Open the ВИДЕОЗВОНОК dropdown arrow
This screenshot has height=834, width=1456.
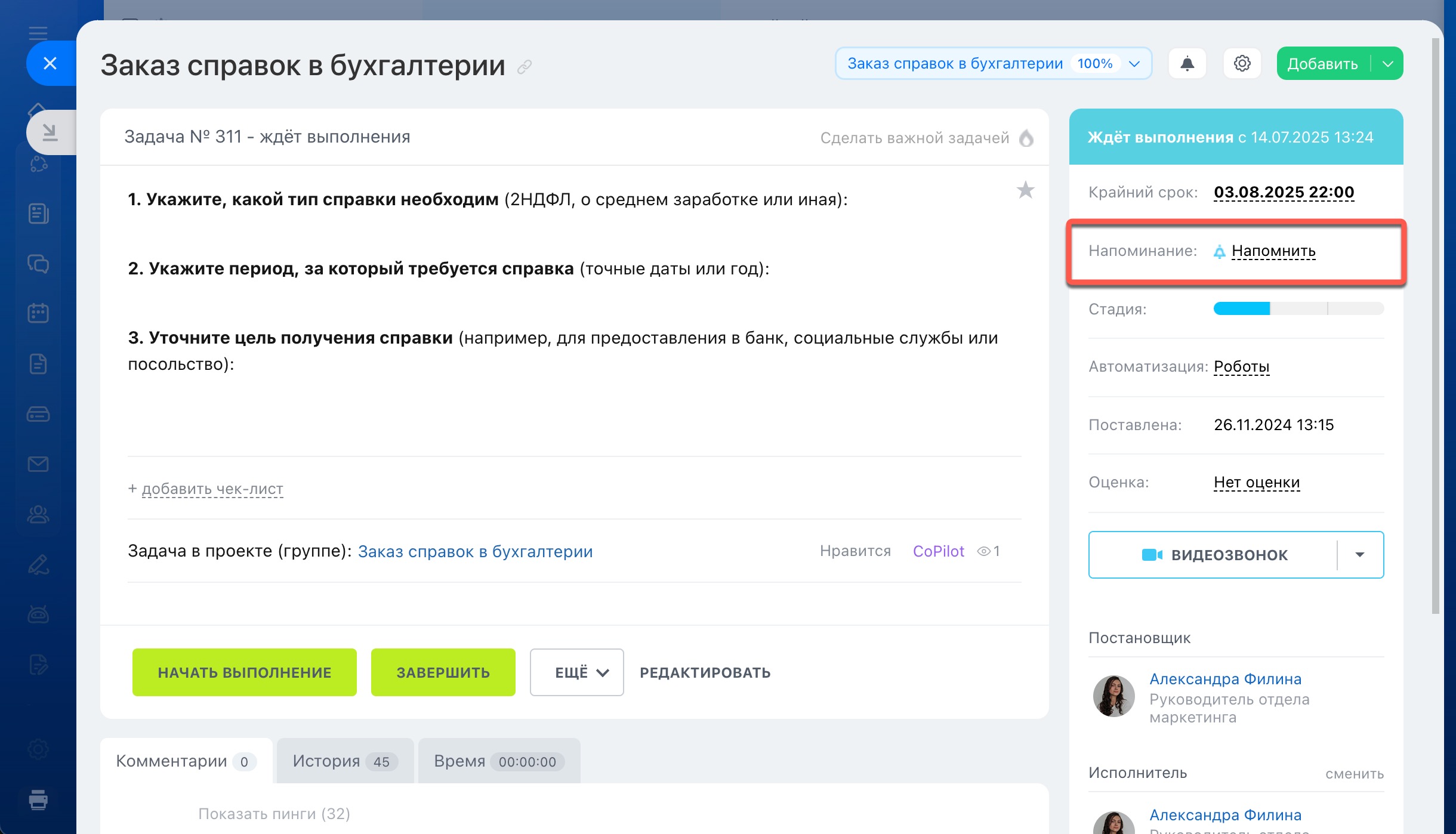tap(1360, 555)
